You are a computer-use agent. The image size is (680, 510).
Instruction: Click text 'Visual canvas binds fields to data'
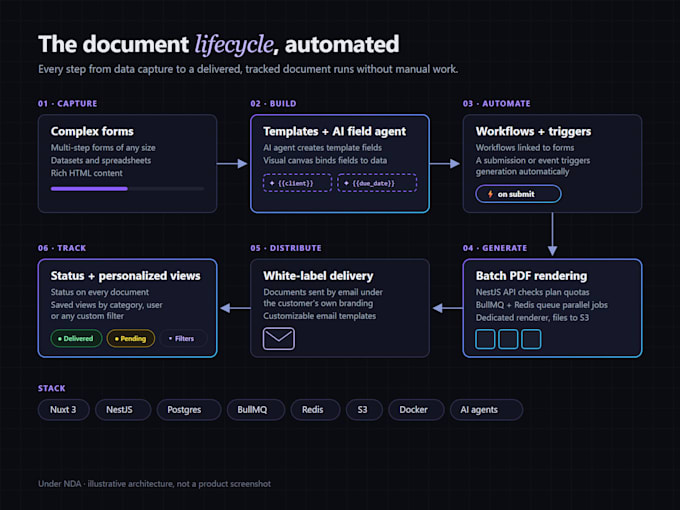(x=325, y=160)
